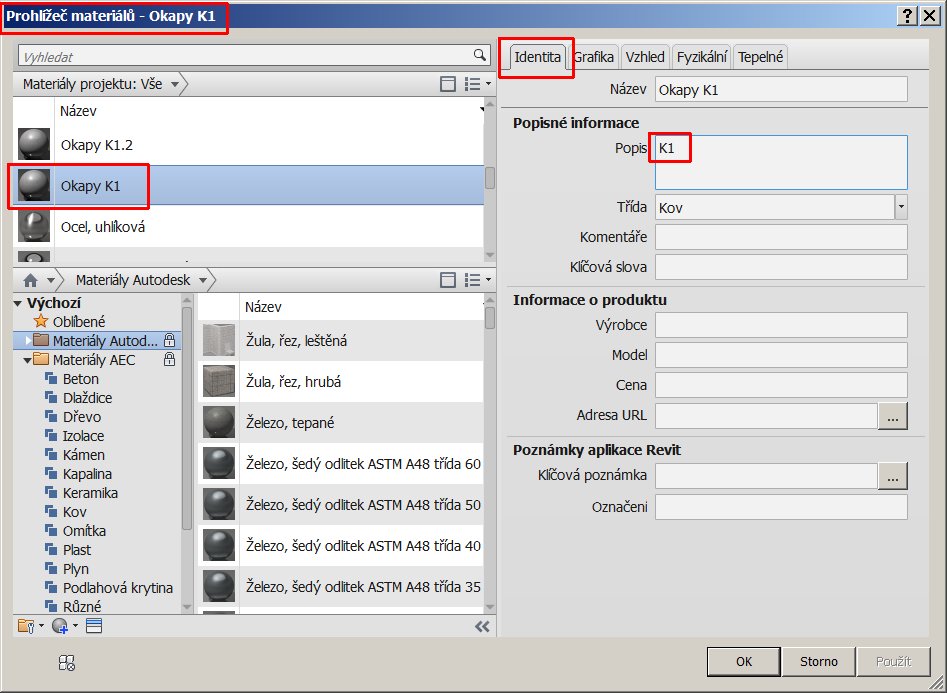Toggle the project materials pane view icon

pyautogui.click(x=448, y=84)
